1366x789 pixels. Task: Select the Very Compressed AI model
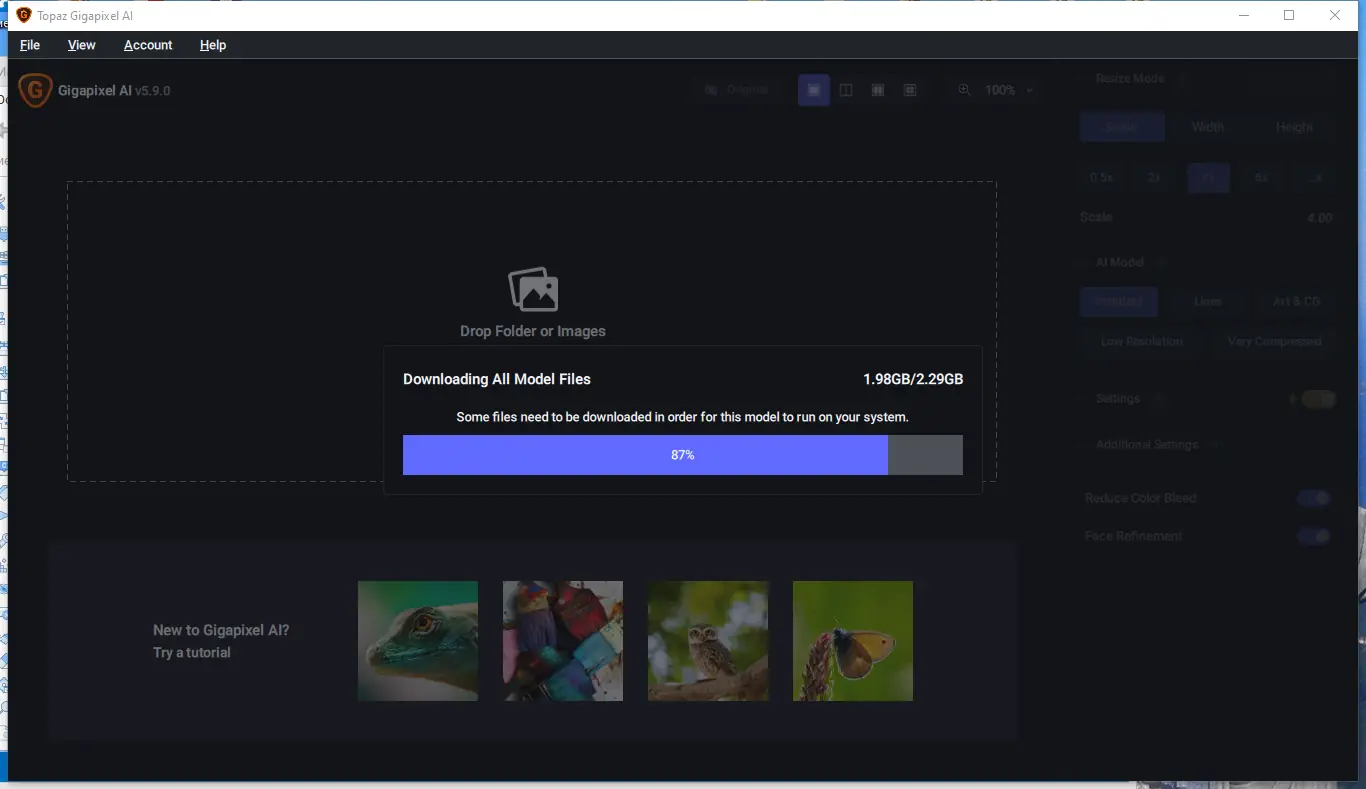coord(1275,341)
